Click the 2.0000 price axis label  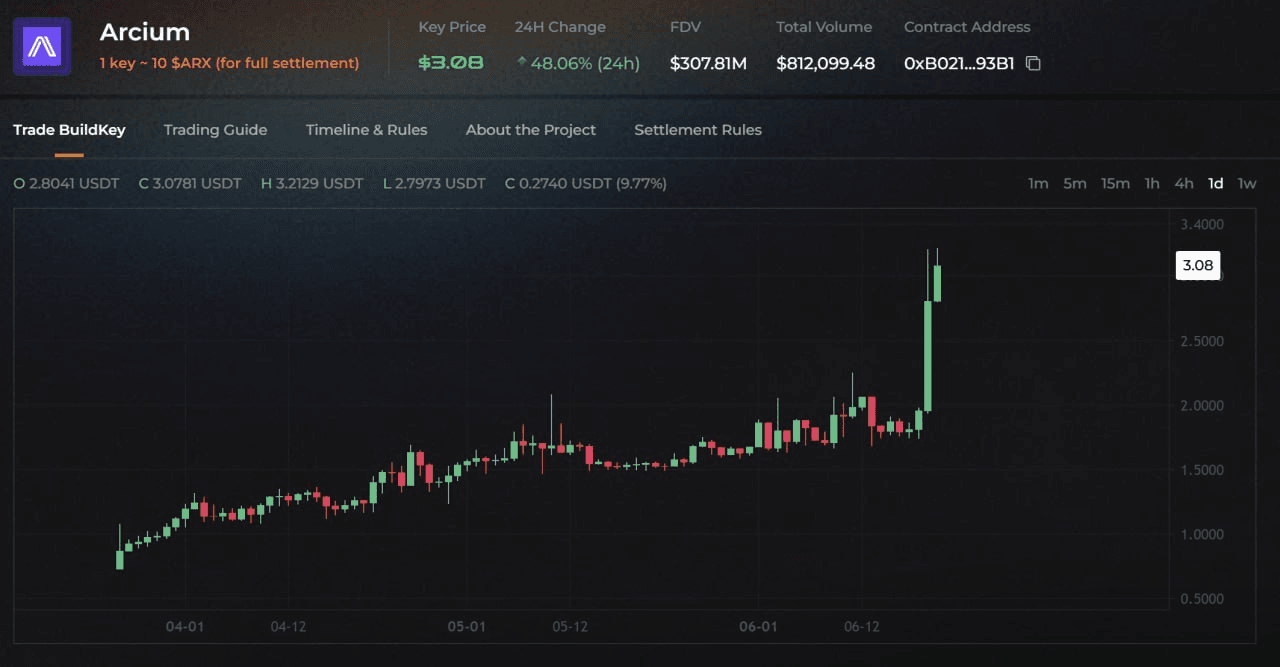point(1202,406)
